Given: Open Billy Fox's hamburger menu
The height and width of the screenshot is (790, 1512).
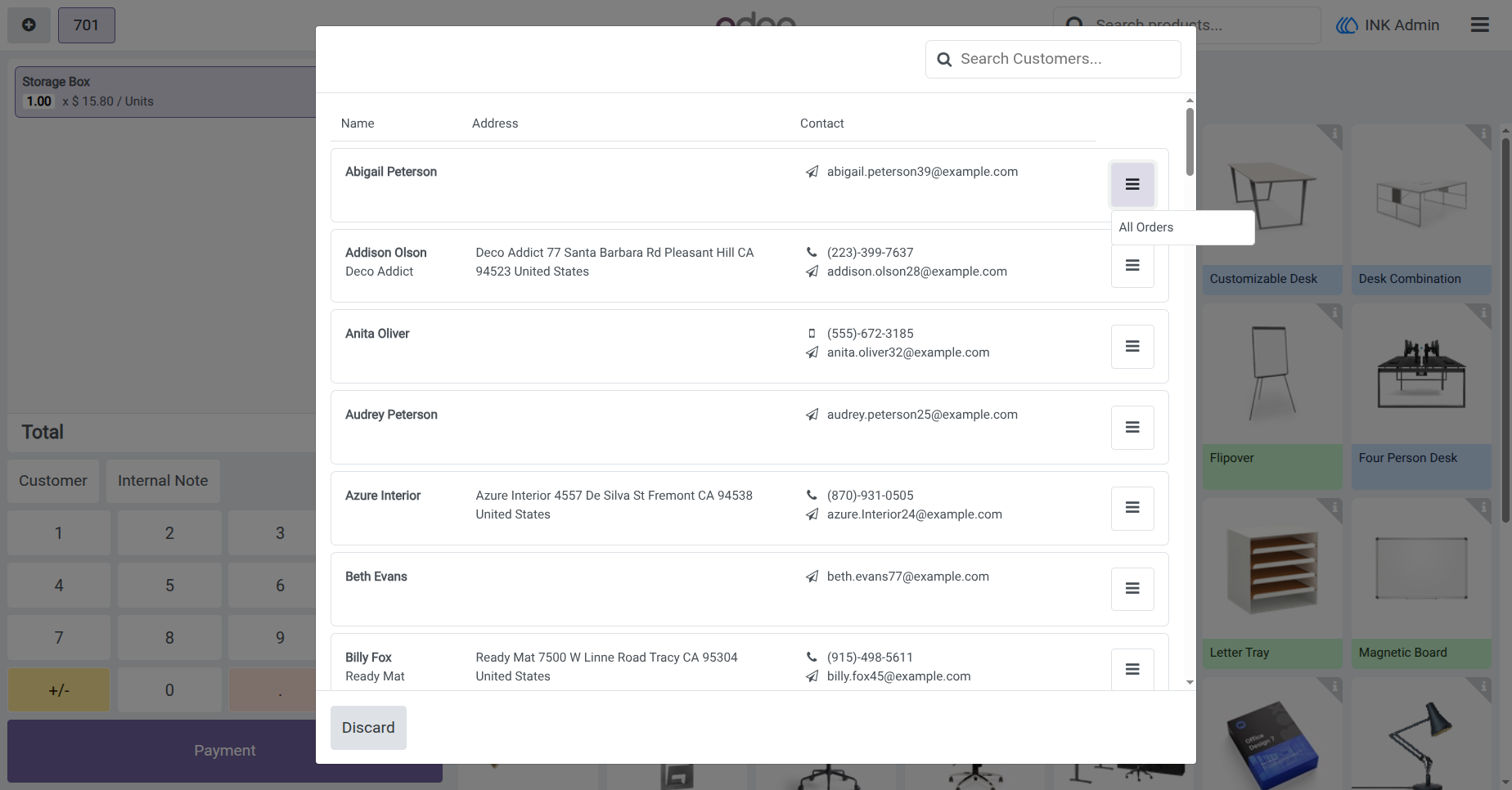Looking at the screenshot, I should click(1132, 669).
